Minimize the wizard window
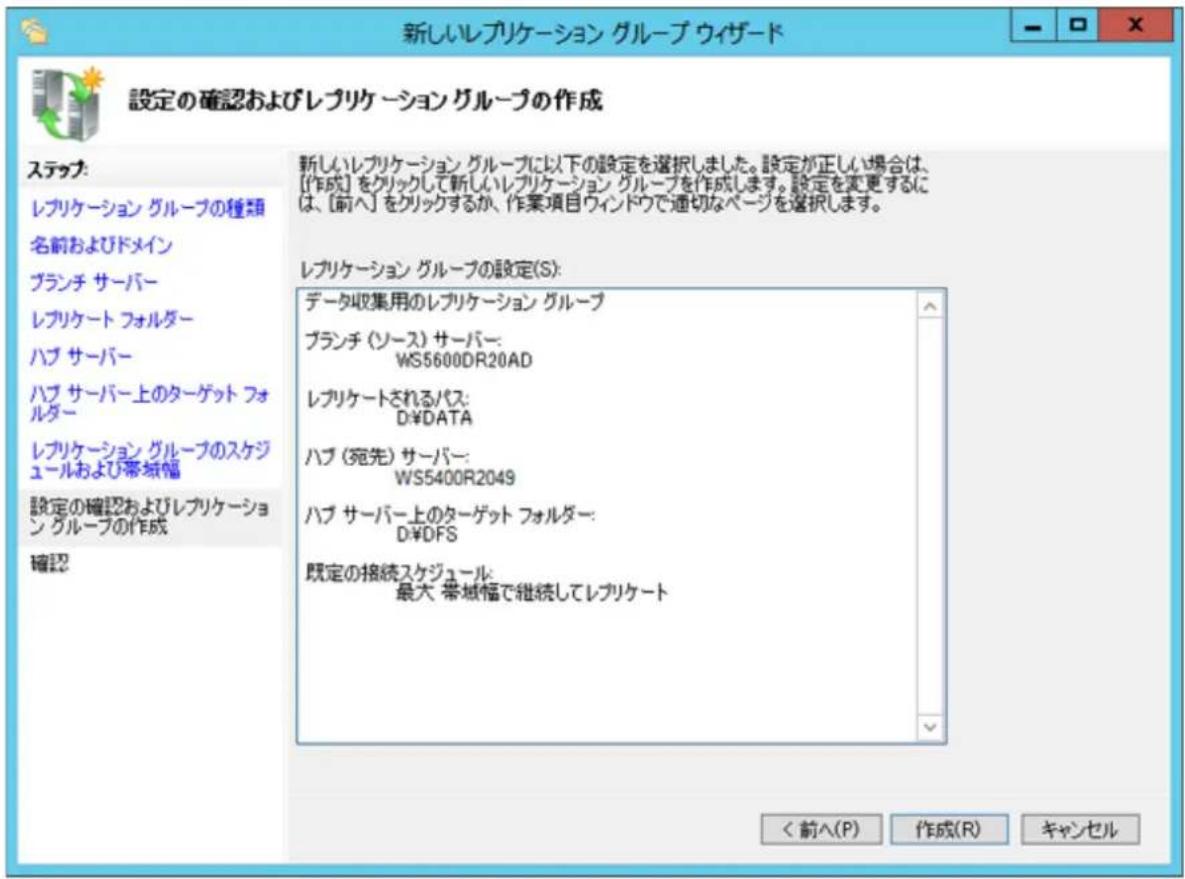1185x879 pixels. pos(1033,26)
